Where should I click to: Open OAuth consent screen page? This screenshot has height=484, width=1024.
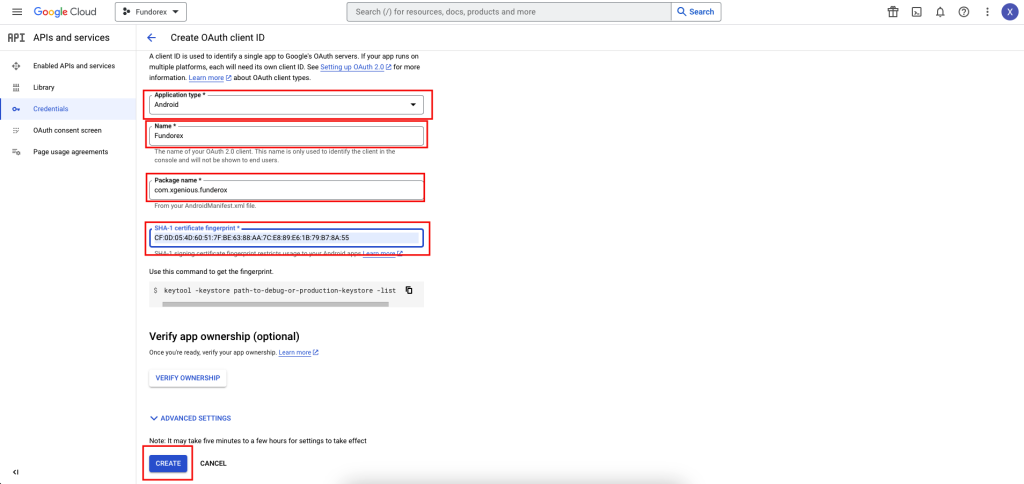tap(67, 131)
